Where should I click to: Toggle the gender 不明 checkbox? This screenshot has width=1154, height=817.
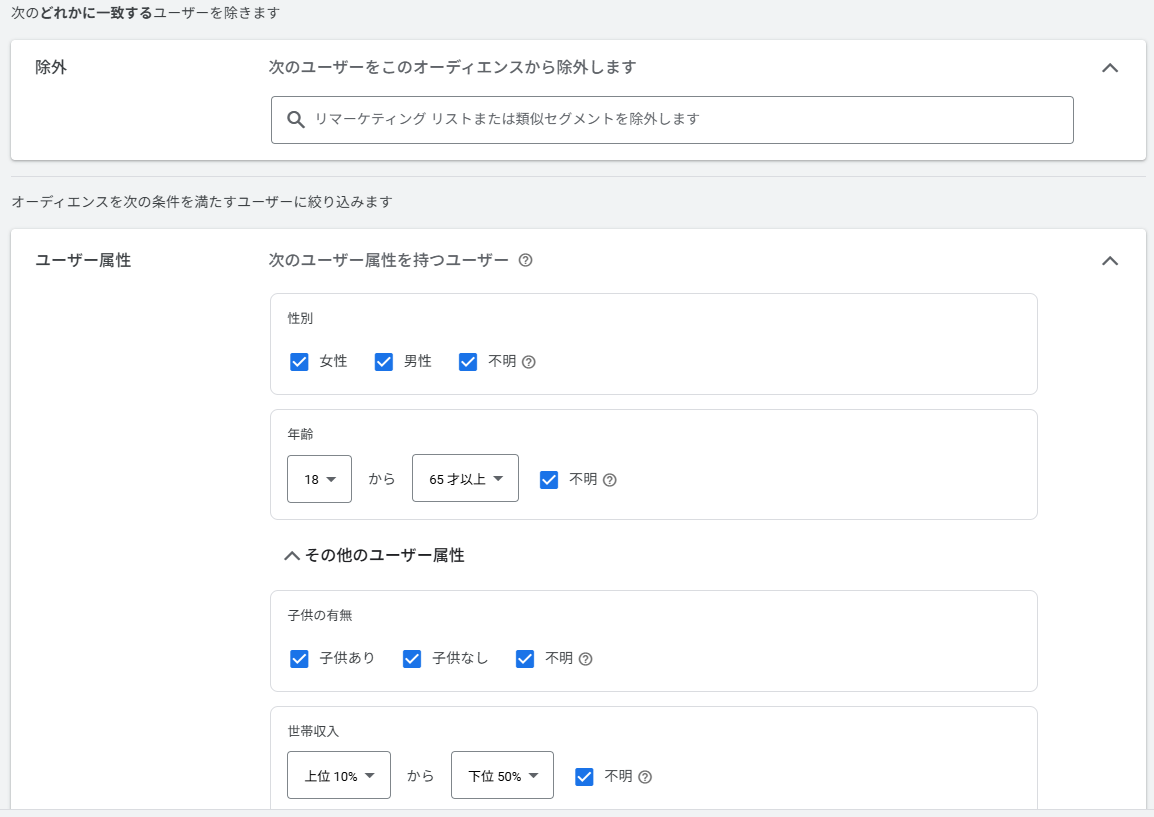468,362
